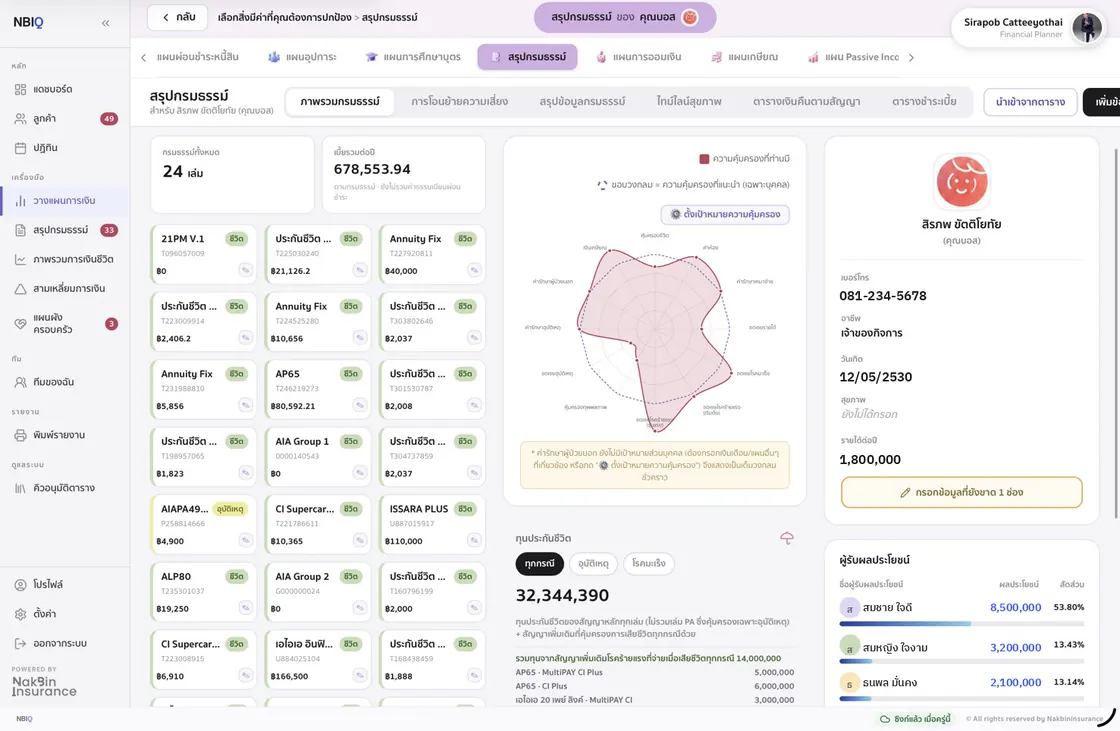1120x731 pixels.
Task: Click beneficiary name ธนพล มั่นคง
Action: 889,682
